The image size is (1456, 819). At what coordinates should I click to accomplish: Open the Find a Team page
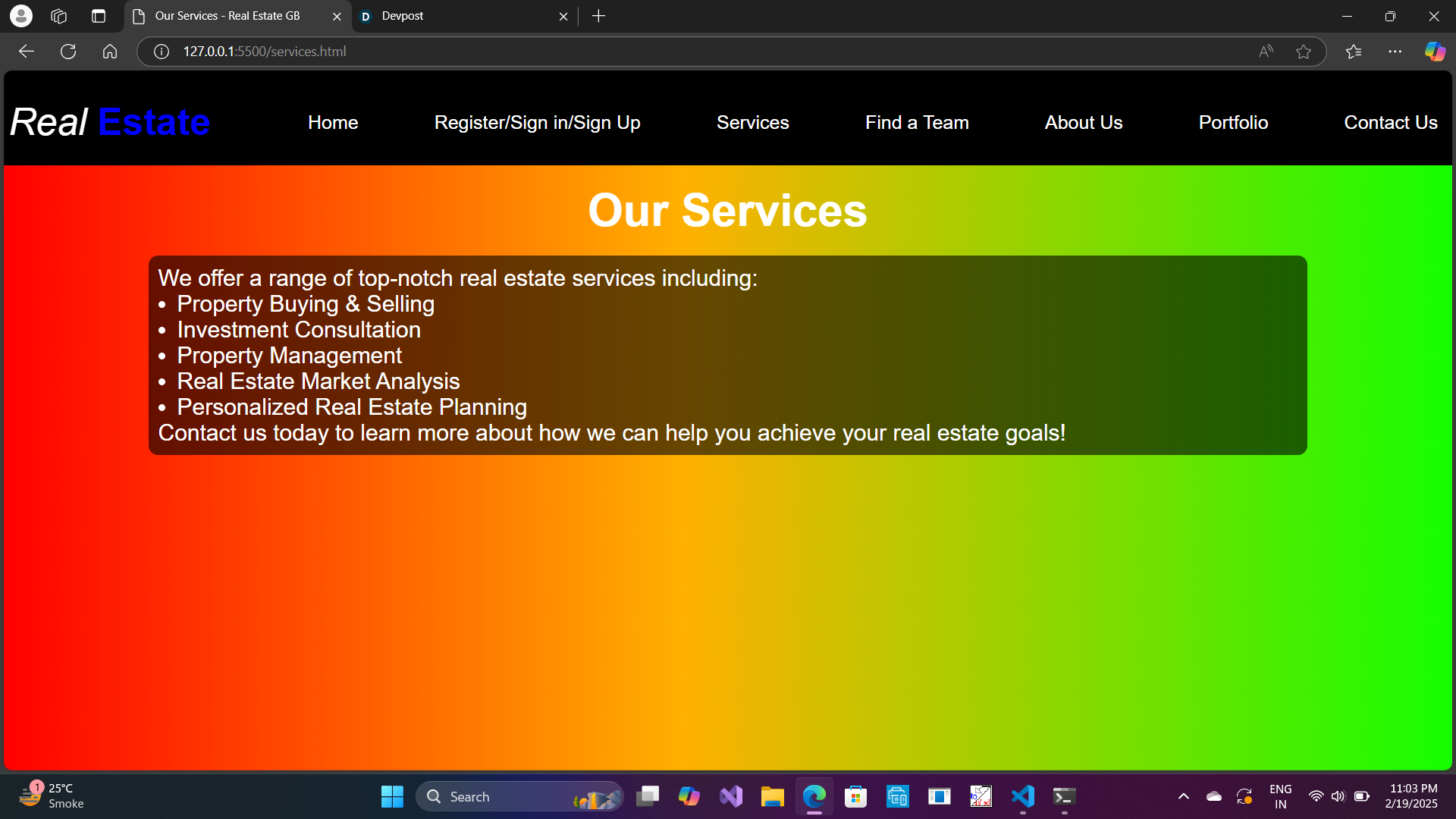pos(917,122)
